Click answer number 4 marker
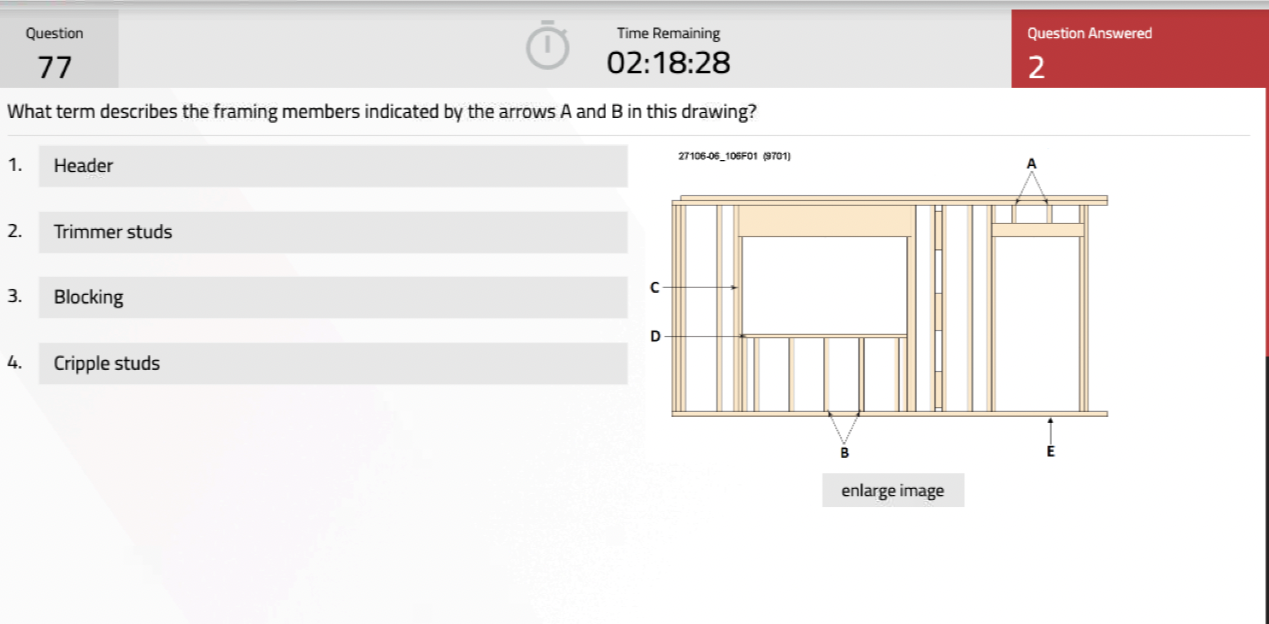 click(13, 362)
